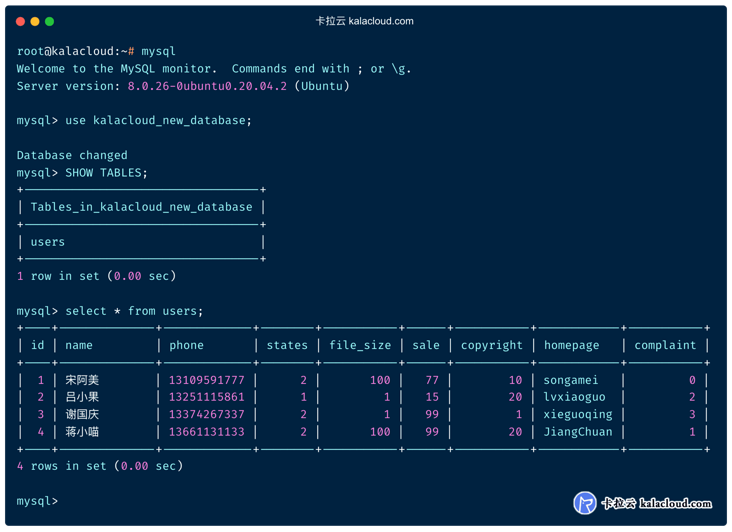The height and width of the screenshot is (532, 732).
Task: Click the window title 卡拉云 kalacloud.com
Action: 364,21
